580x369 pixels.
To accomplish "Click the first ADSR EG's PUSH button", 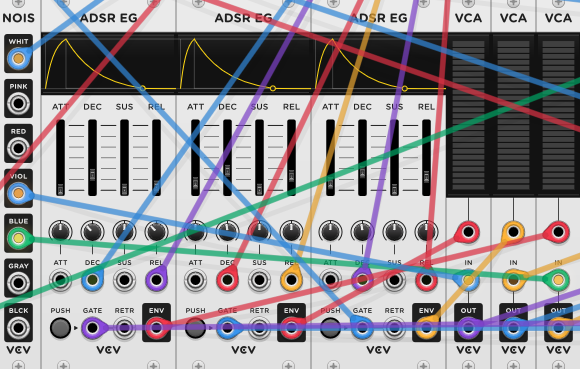I will (60, 328).
